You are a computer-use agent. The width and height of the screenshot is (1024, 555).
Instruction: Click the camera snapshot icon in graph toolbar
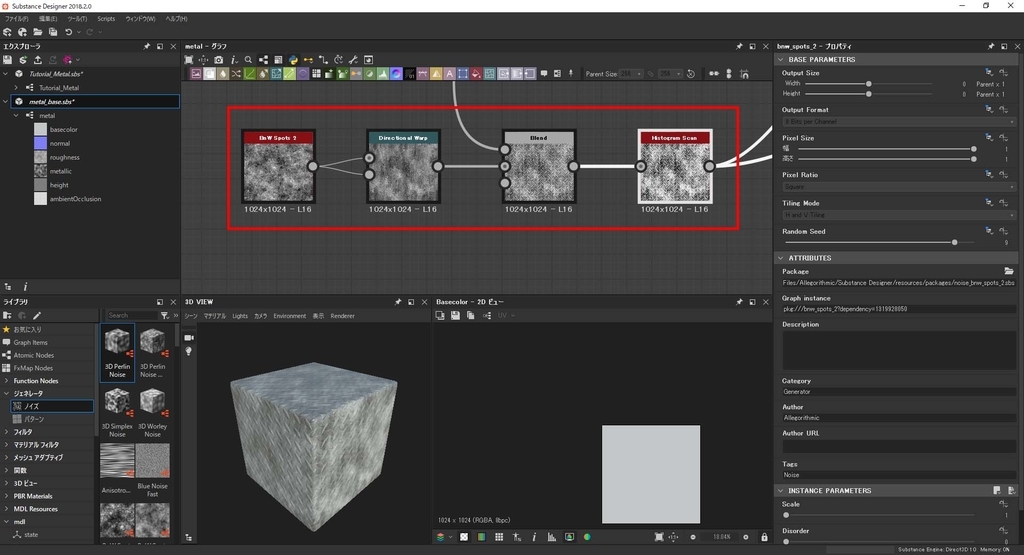tap(219, 59)
